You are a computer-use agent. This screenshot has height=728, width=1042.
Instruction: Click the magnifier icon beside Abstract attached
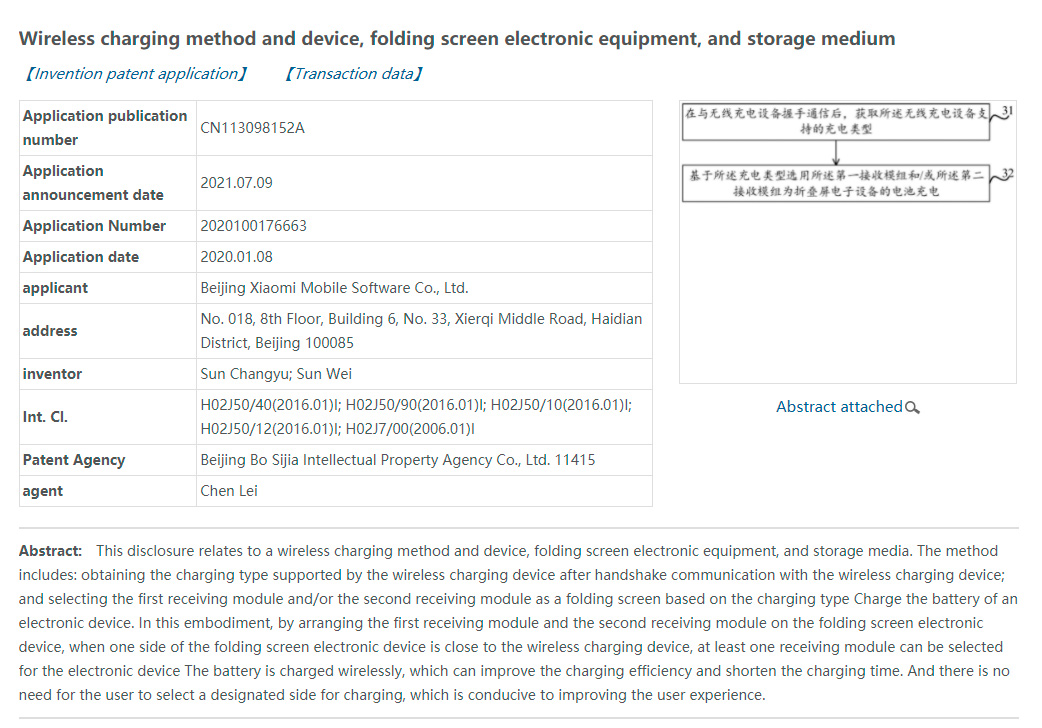(x=912, y=408)
